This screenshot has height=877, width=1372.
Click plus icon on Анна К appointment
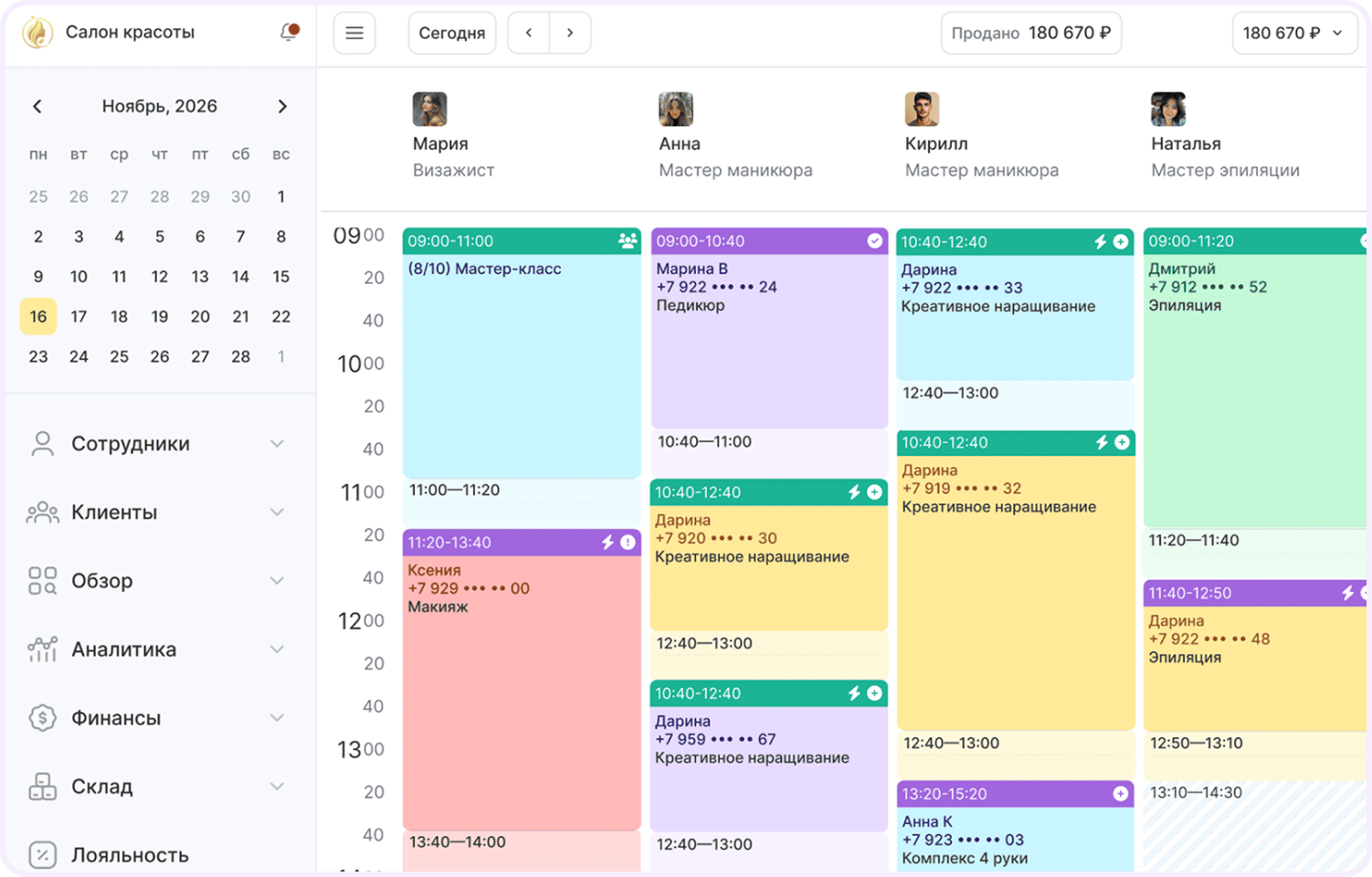pyautogui.click(x=1121, y=794)
